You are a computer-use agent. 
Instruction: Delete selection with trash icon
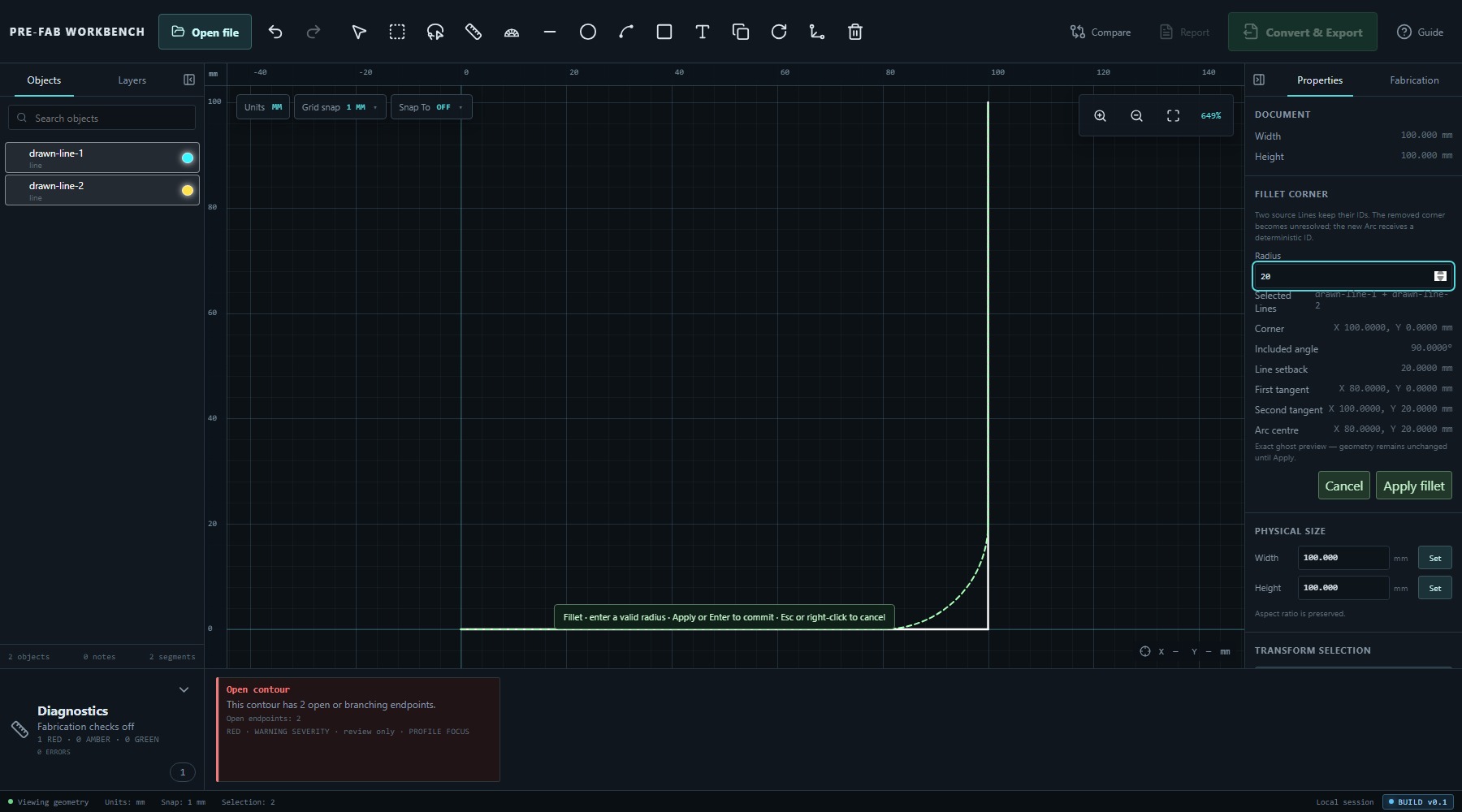pyautogui.click(x=855, y=32)
